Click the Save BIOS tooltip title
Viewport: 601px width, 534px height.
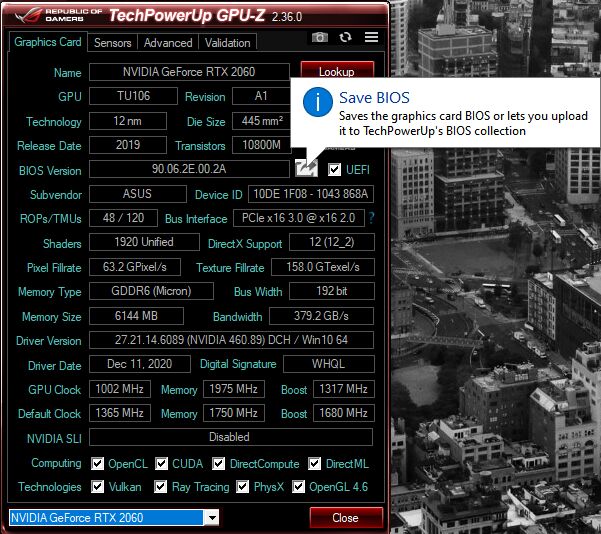(x=374, y=98)
